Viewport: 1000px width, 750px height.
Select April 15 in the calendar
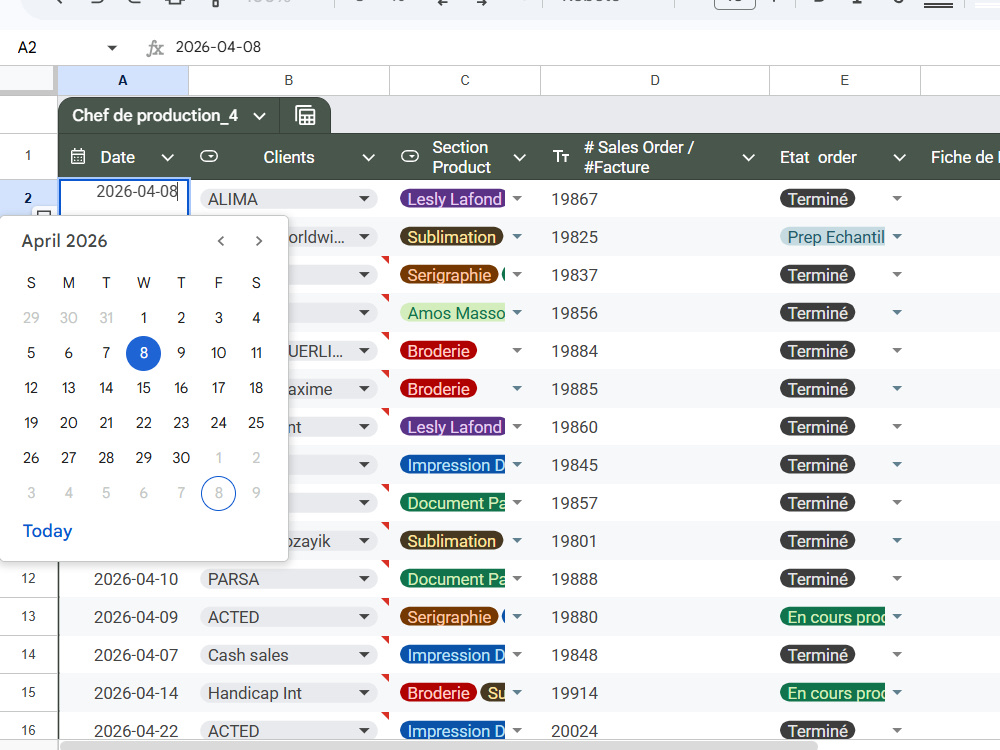pos(143,388)
